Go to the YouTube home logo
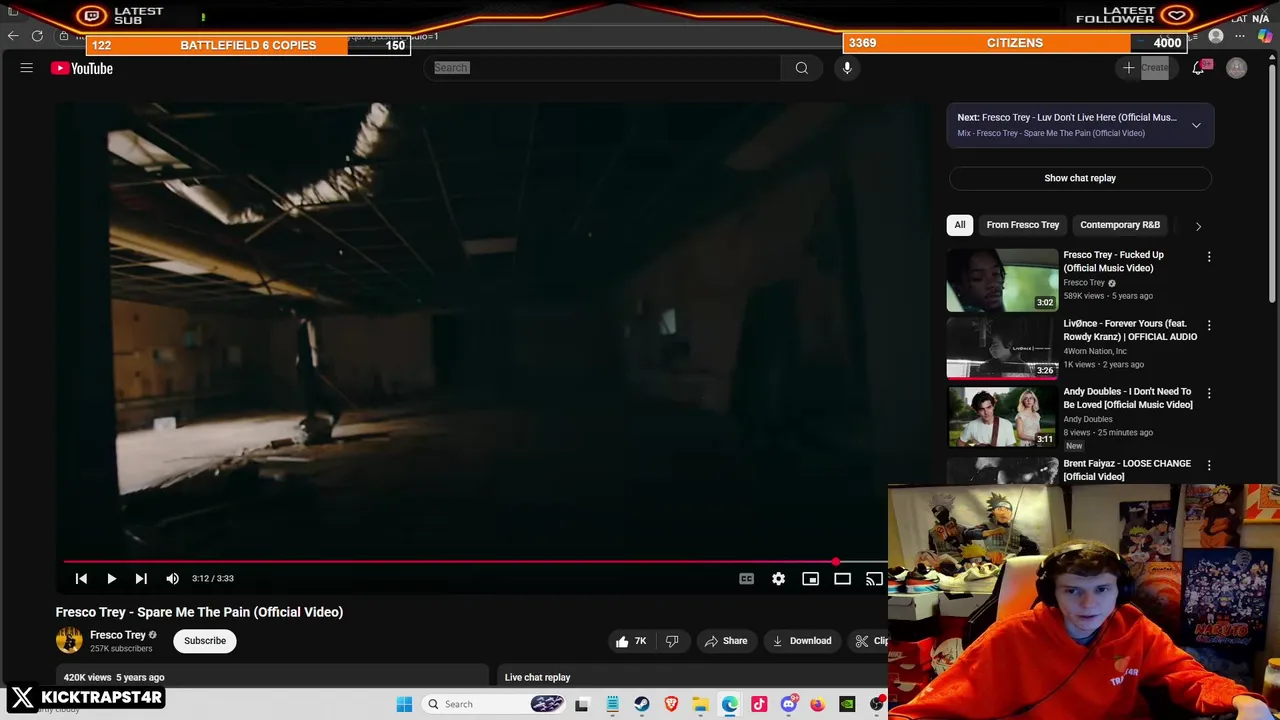This screenshot has height=720, width=1280. pyautogui.click(x=82, y=68)
